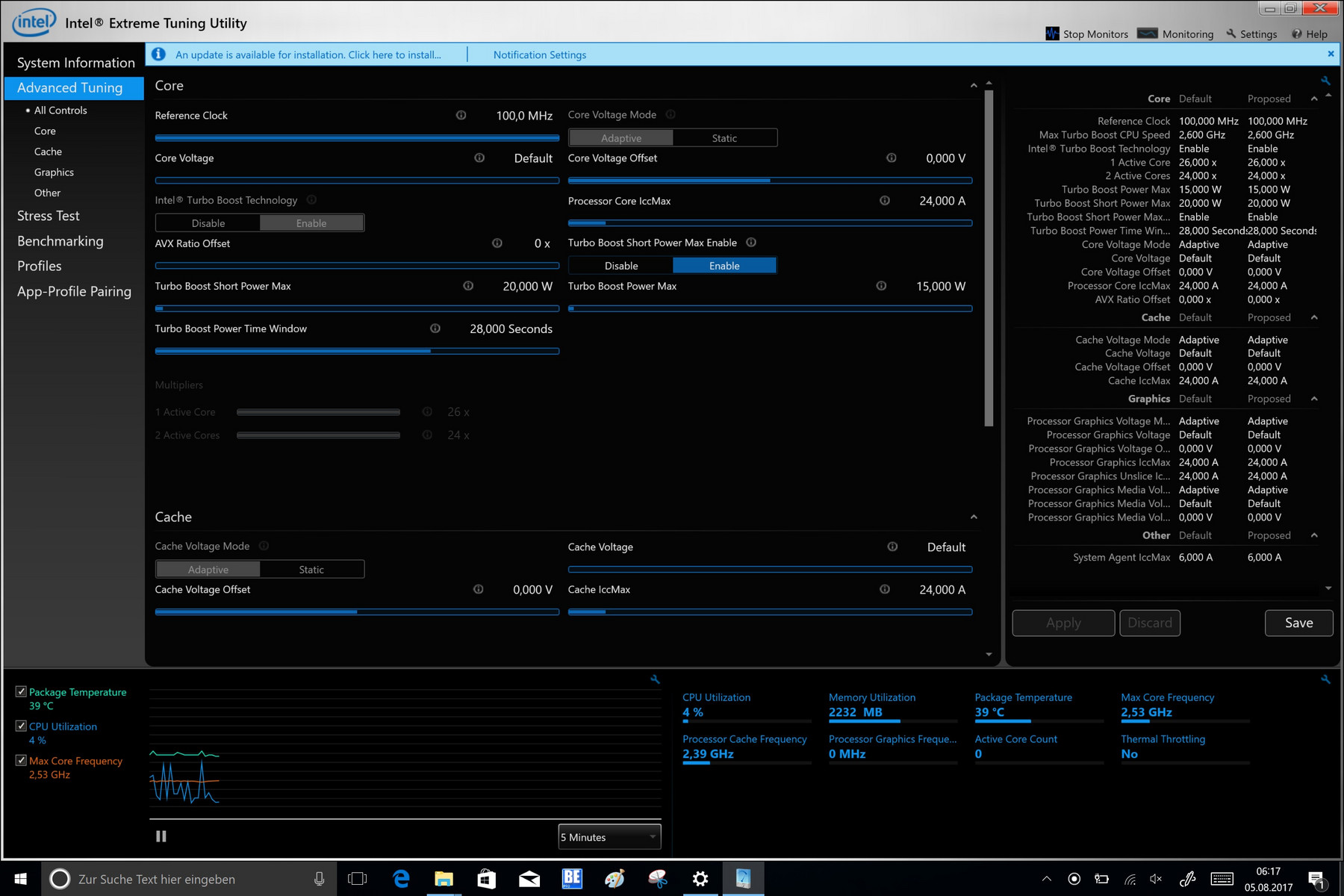
Task: Open Settings via the wrench icon
Action: pos(1231,34)
